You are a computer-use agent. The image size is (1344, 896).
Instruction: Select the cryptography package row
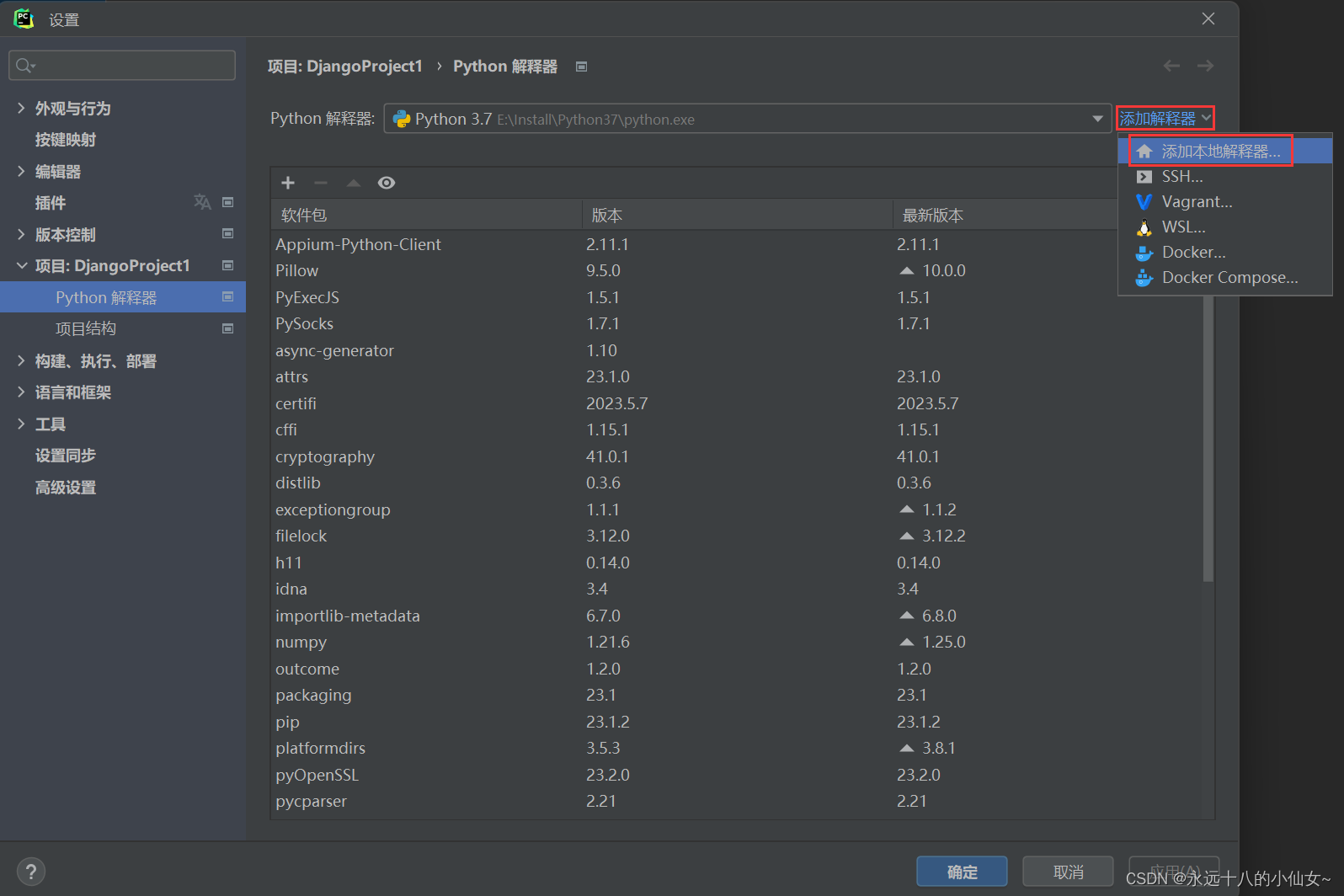(738, 456)
